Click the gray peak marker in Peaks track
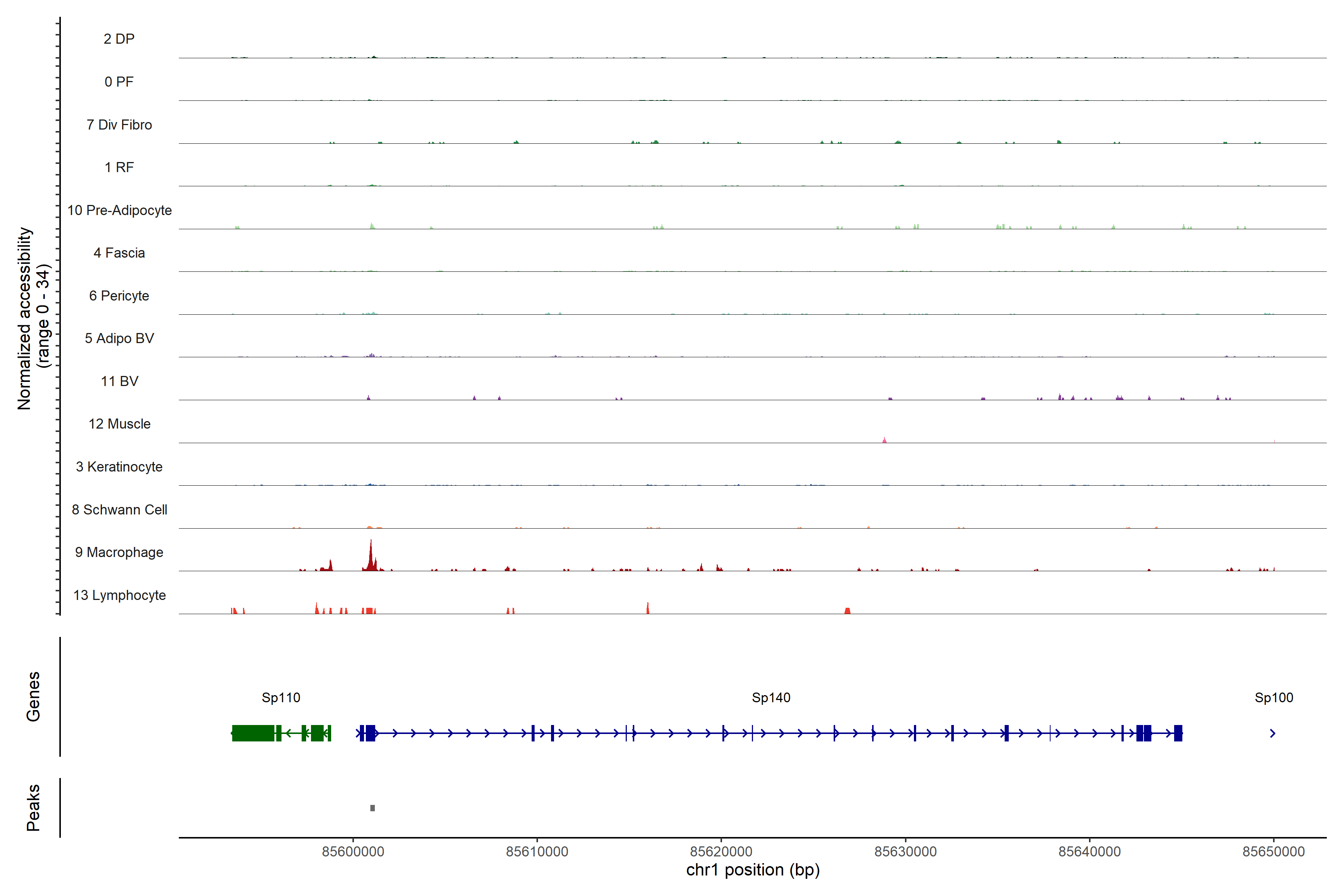 point(373,808)
